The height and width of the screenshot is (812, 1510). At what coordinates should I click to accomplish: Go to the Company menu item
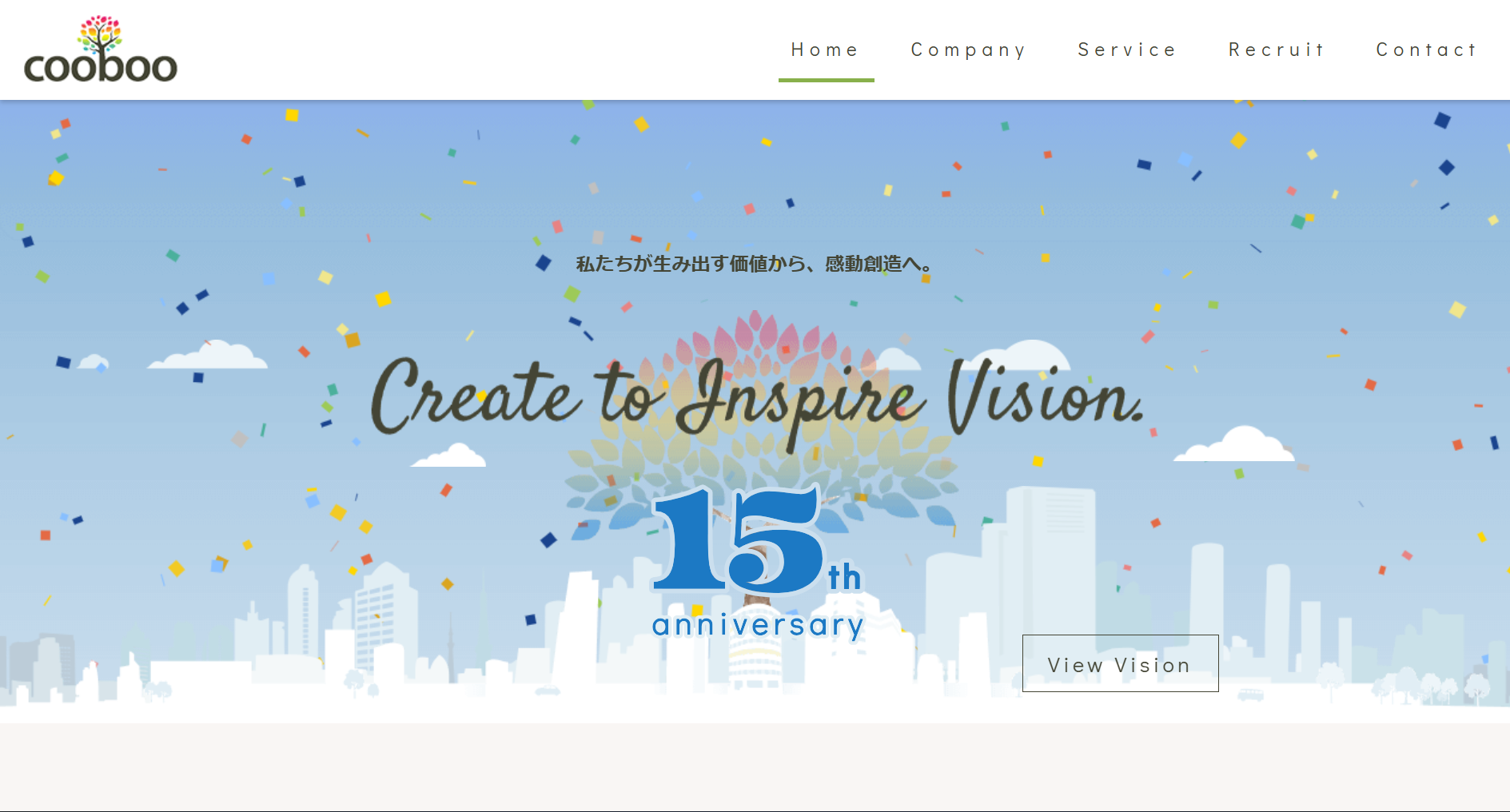coord(968,50)
